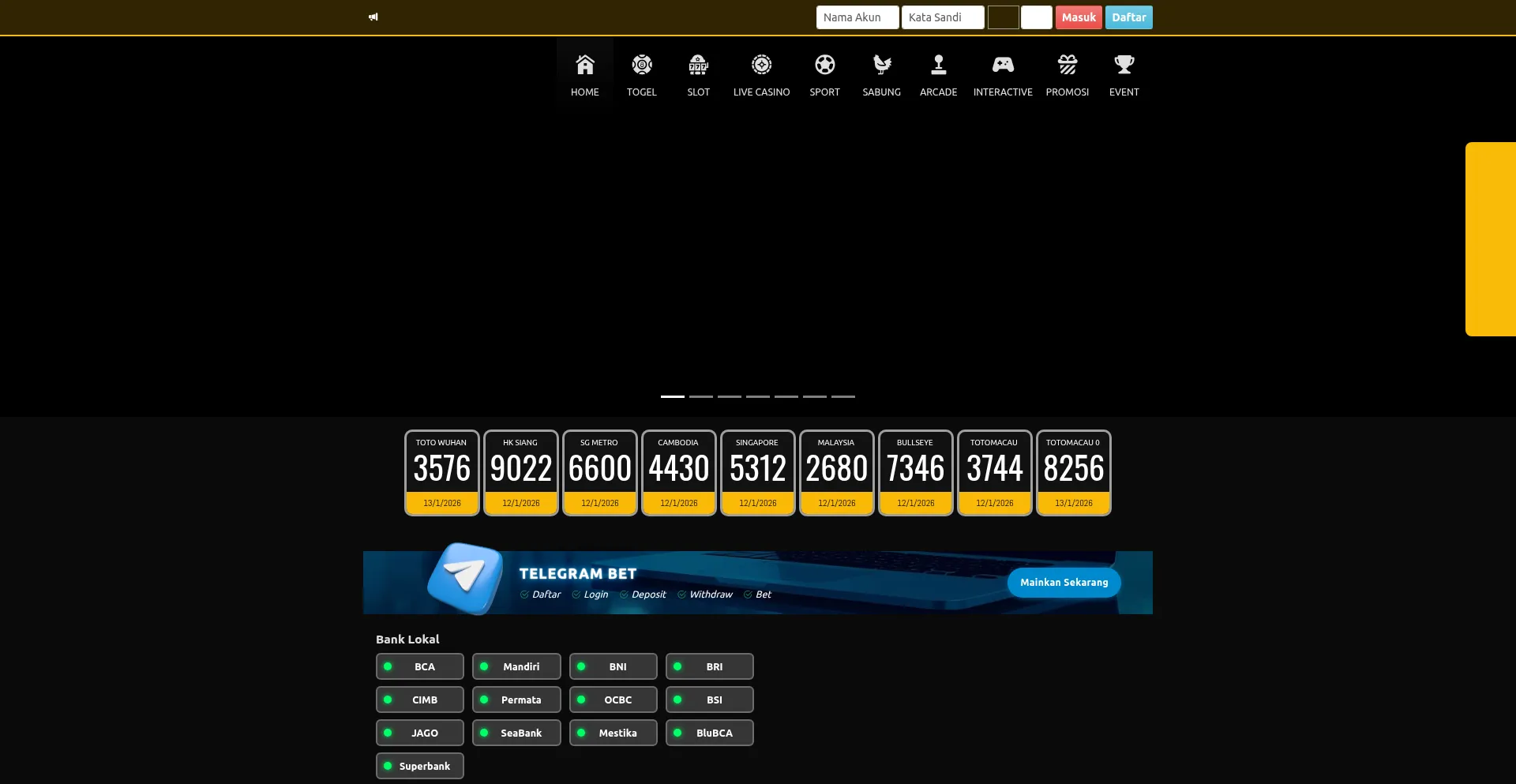Click the Daftar registration button

click(x=1128, y=17)
